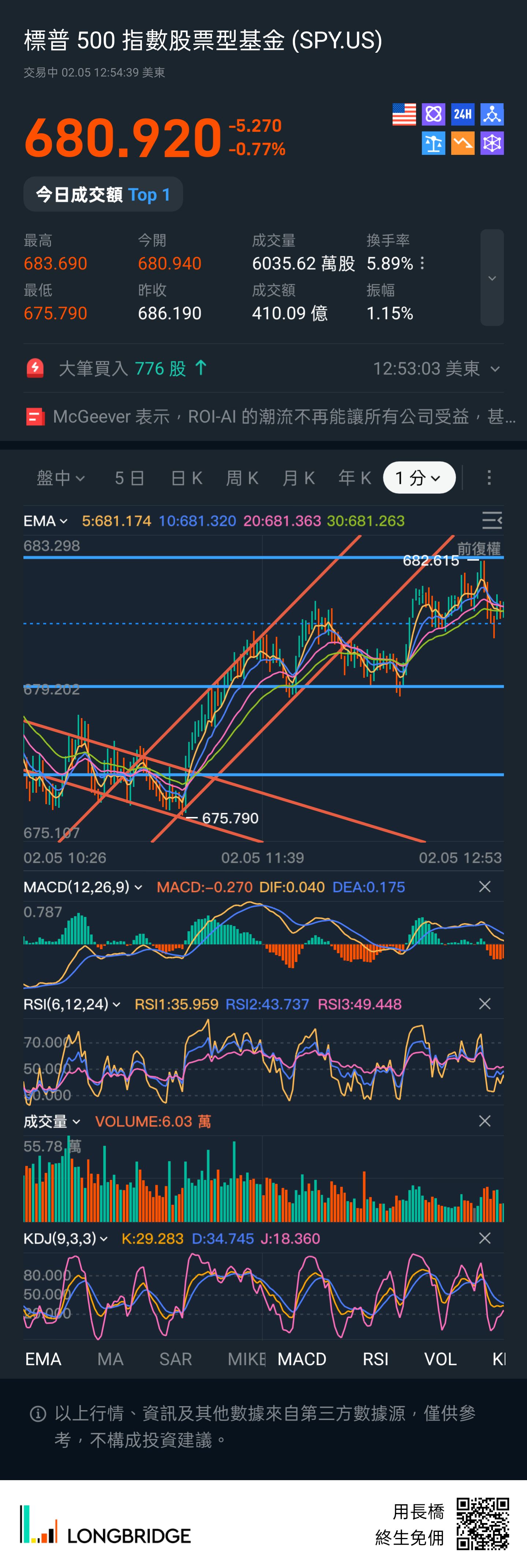Image resolution: width=527 pixels, height=1568 pixels.
Task: Toggle the MA indicator at bottom bar
Action: click(110, 1359)
